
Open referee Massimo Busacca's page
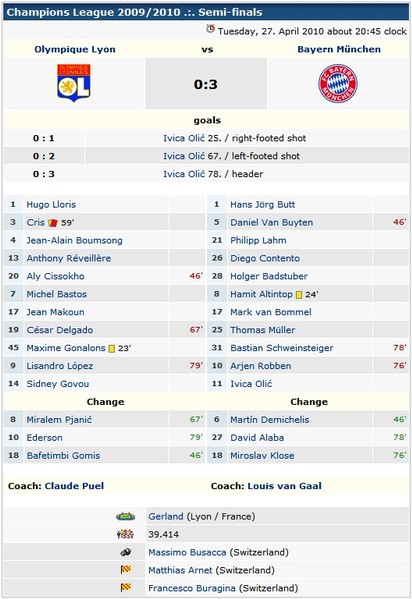point(187,552)
